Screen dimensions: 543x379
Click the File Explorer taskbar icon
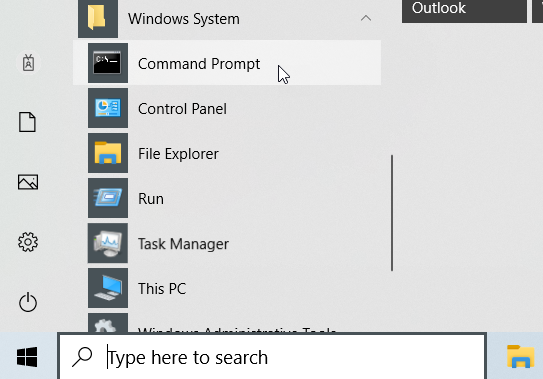[520, 356]
